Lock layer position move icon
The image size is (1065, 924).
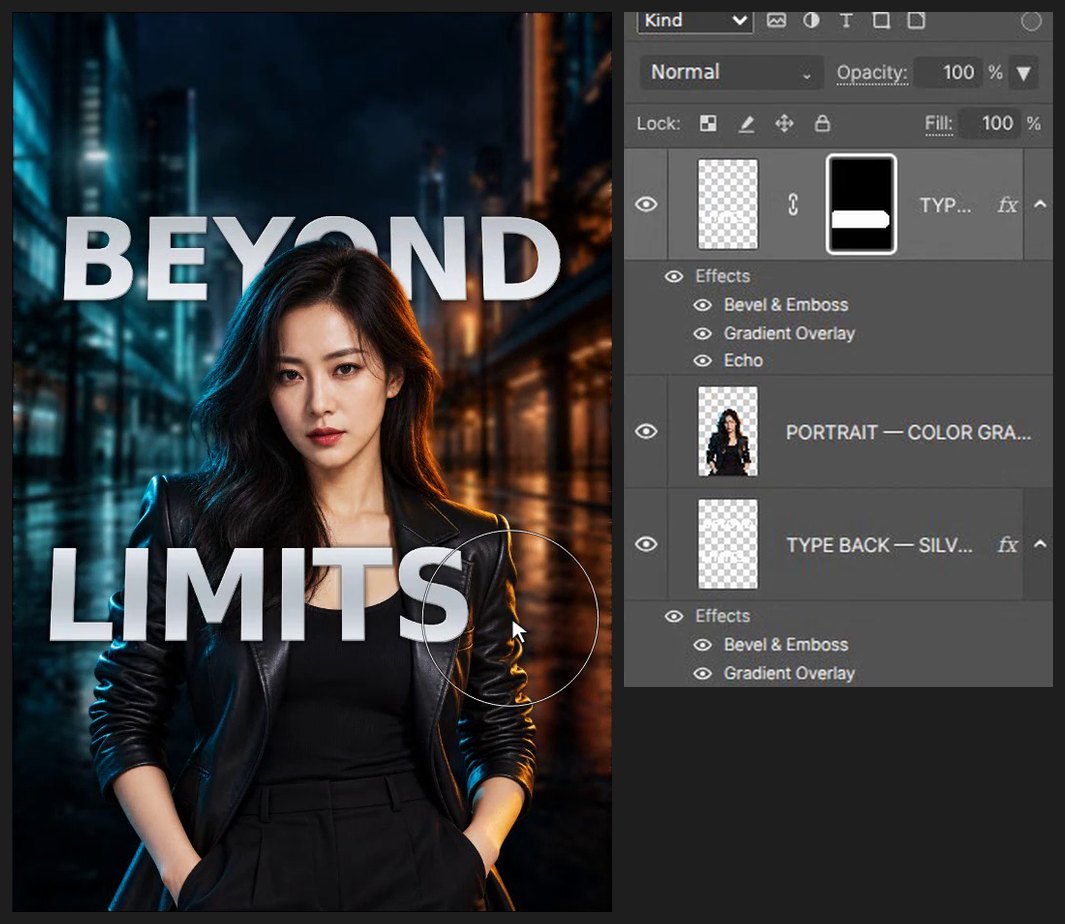click(x=784, y=124)
